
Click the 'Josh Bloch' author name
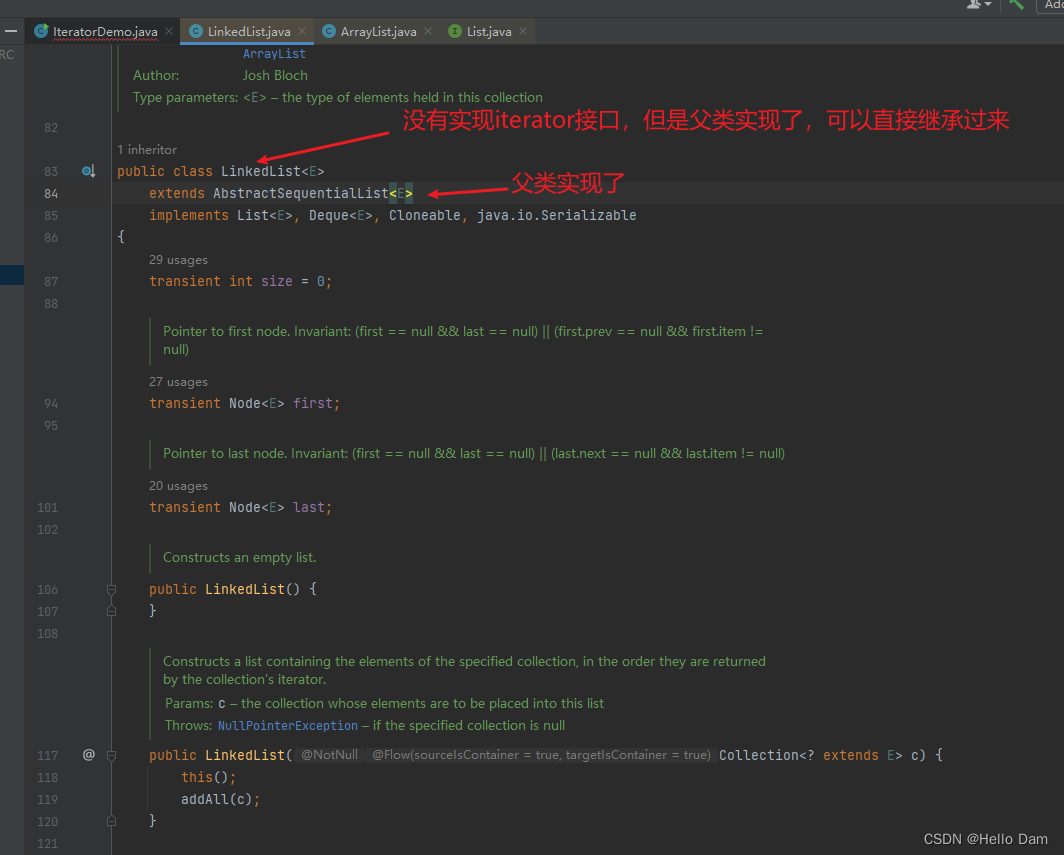click(276, 75)
